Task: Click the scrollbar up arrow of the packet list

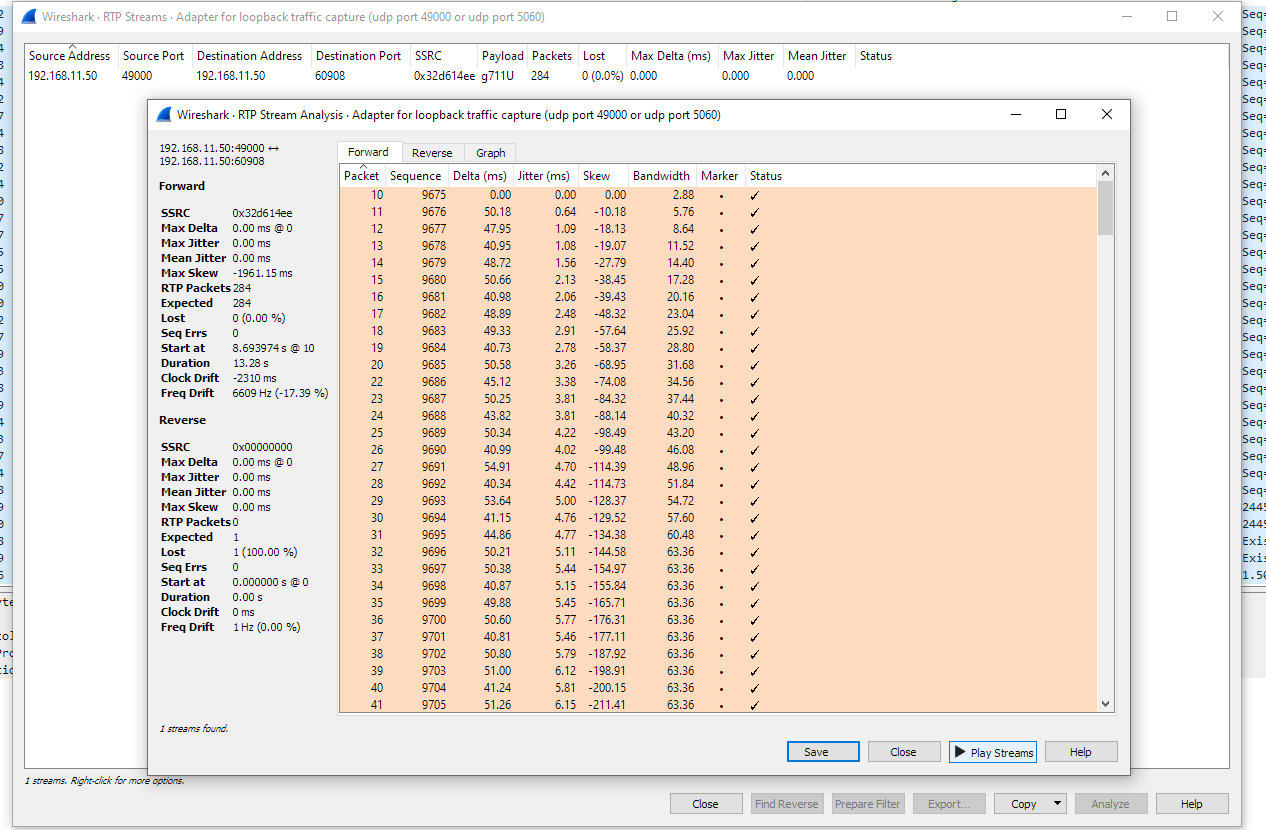Action: point(1105,171)
